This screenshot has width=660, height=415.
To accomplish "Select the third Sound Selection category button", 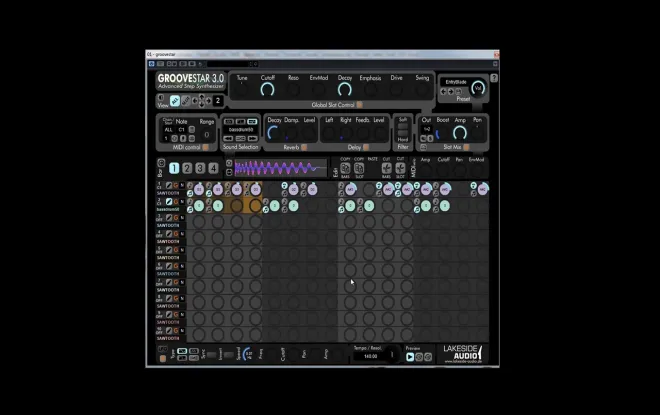I will click(x=252, y=122).
